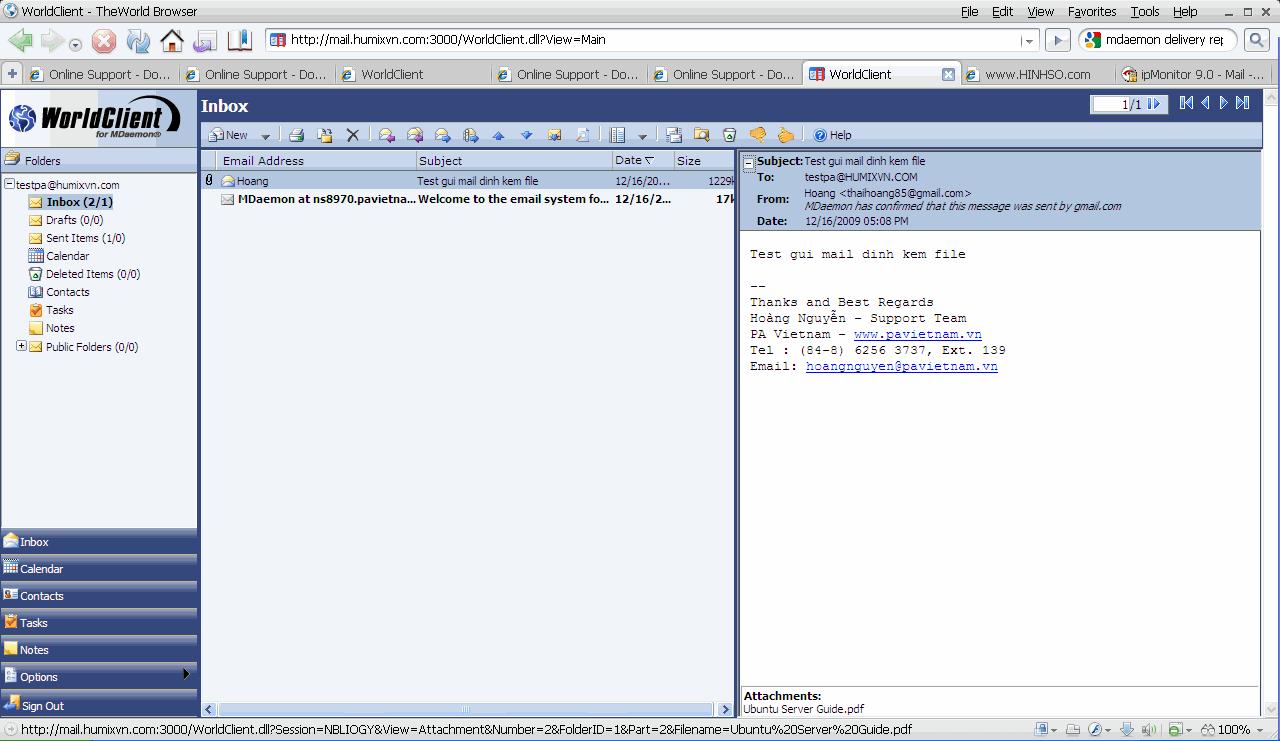1280x741 pixels.
Task: Select Inbox (2/1) folder in tree
Action: (x=70, y=202)
